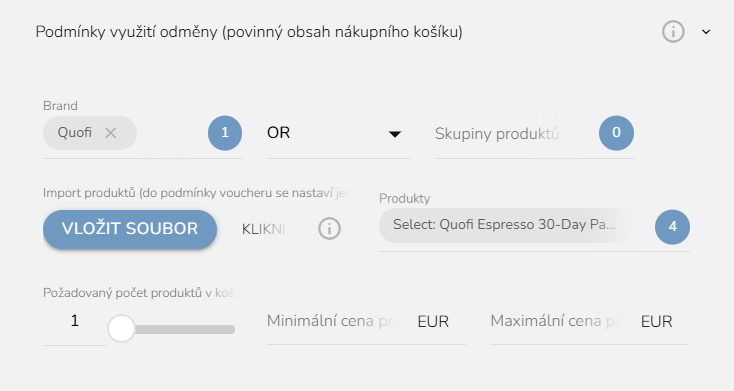Remove the Quofi brand chip
Viewport: 734px width, 391px height.
(x=110, y=133)
